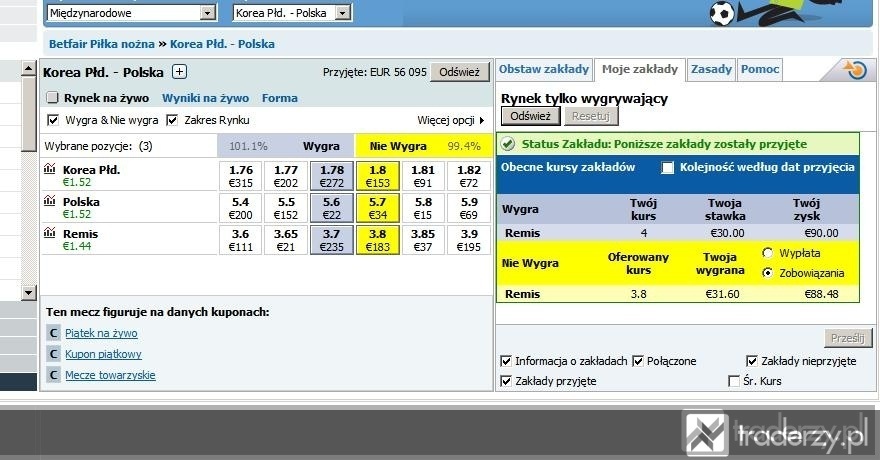This screenshot has height=460, width=880.
Task: Back Remis at 3.7
Action: (332, 240)
